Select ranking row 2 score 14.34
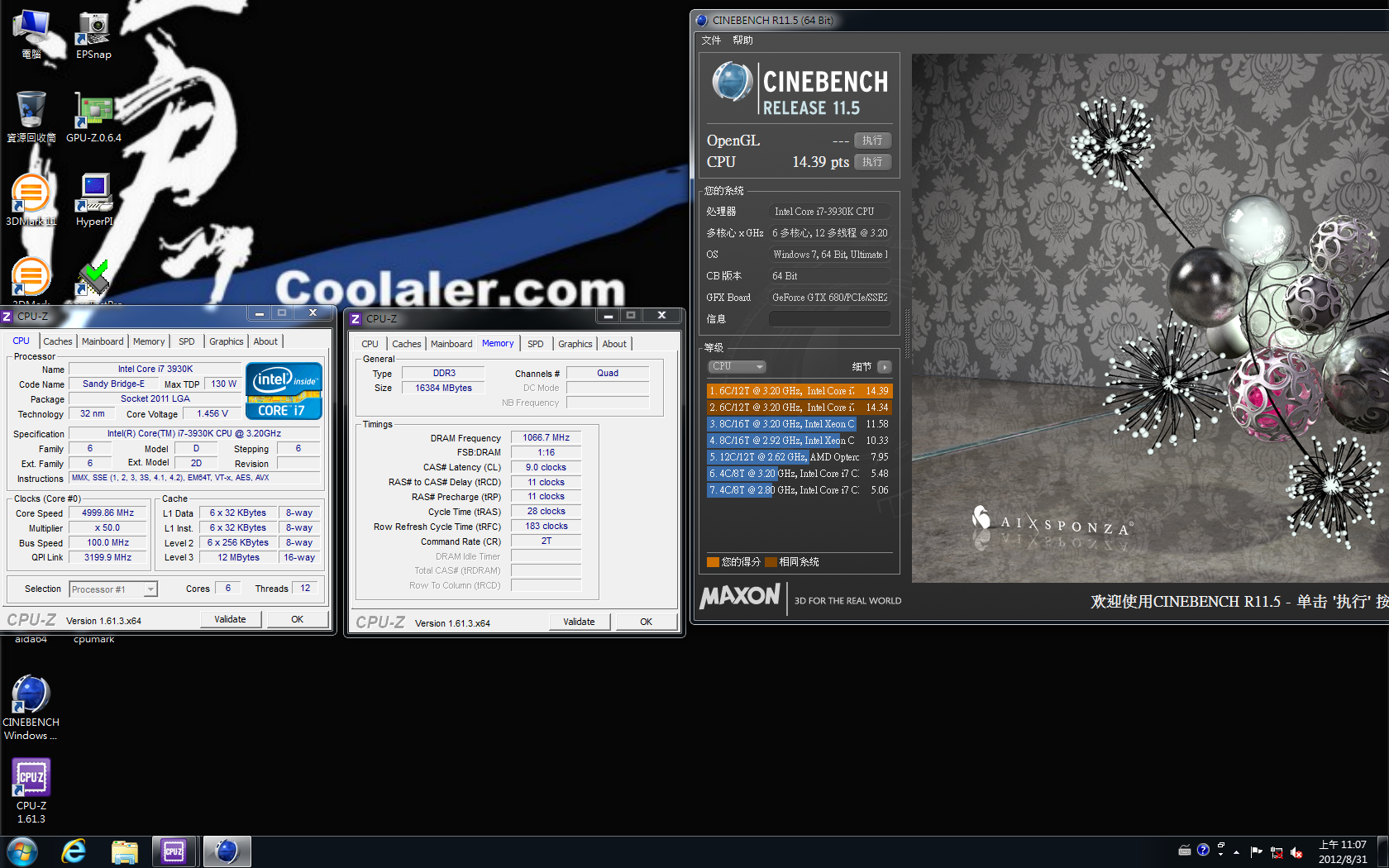This screenshot has width=1389, height=868. [x=800, y=408]
